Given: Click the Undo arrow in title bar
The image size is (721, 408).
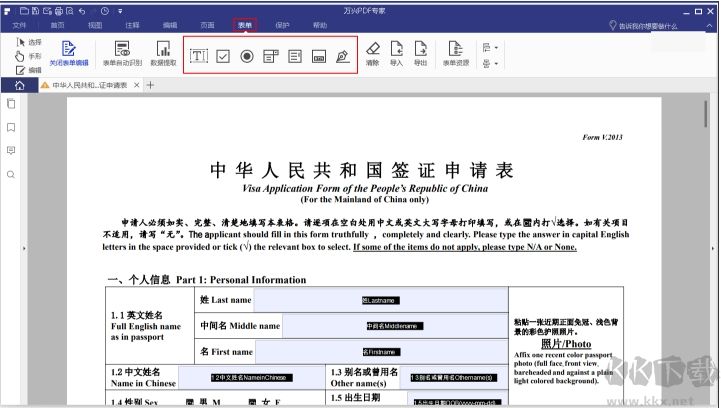Looking at the screenshot, I should (x=82, y=11).
